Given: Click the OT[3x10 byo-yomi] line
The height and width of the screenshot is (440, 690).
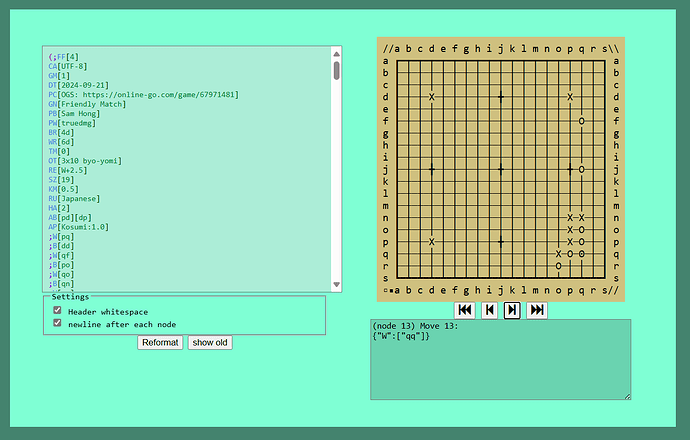Looking at the screenshot, I should click(85, 161).
